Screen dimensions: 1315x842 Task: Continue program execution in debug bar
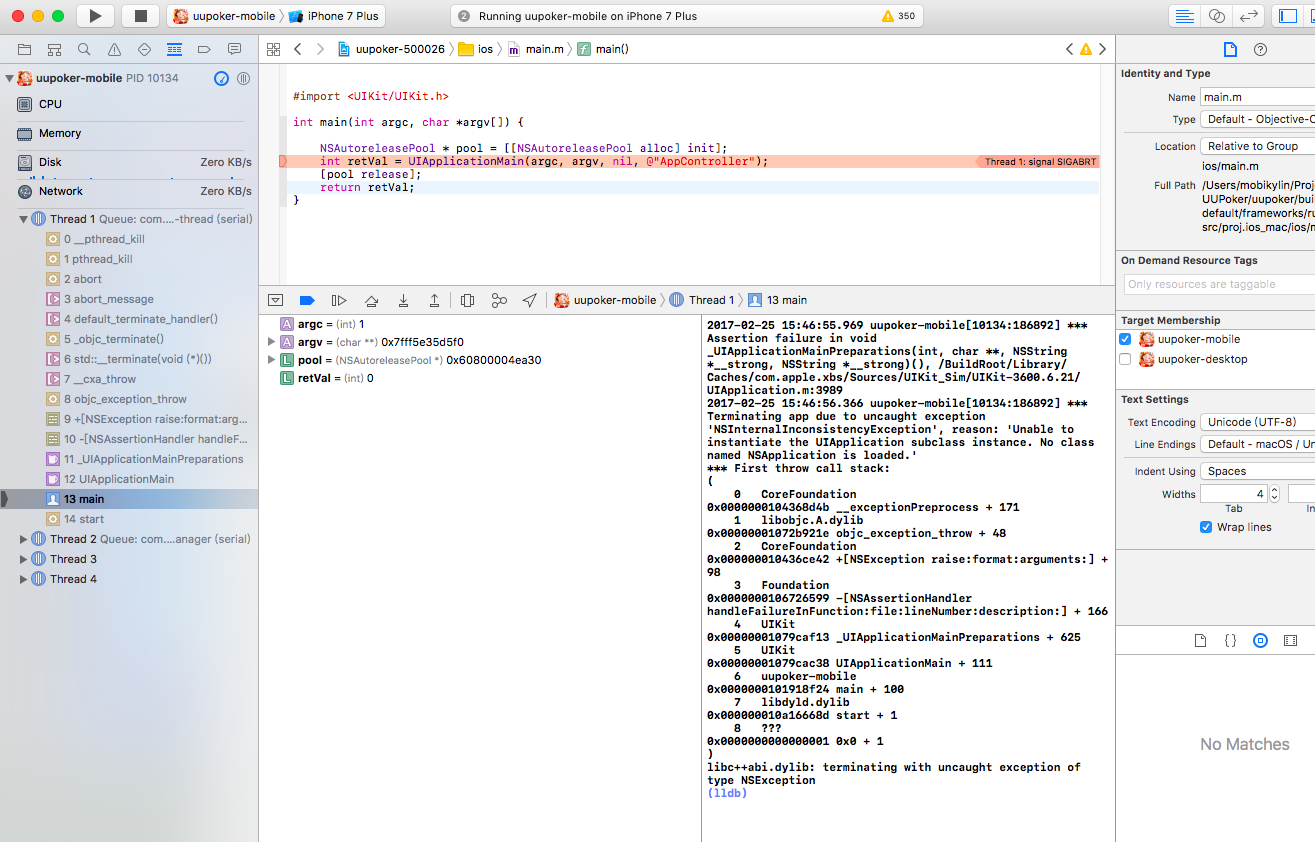tap(339, 300)
